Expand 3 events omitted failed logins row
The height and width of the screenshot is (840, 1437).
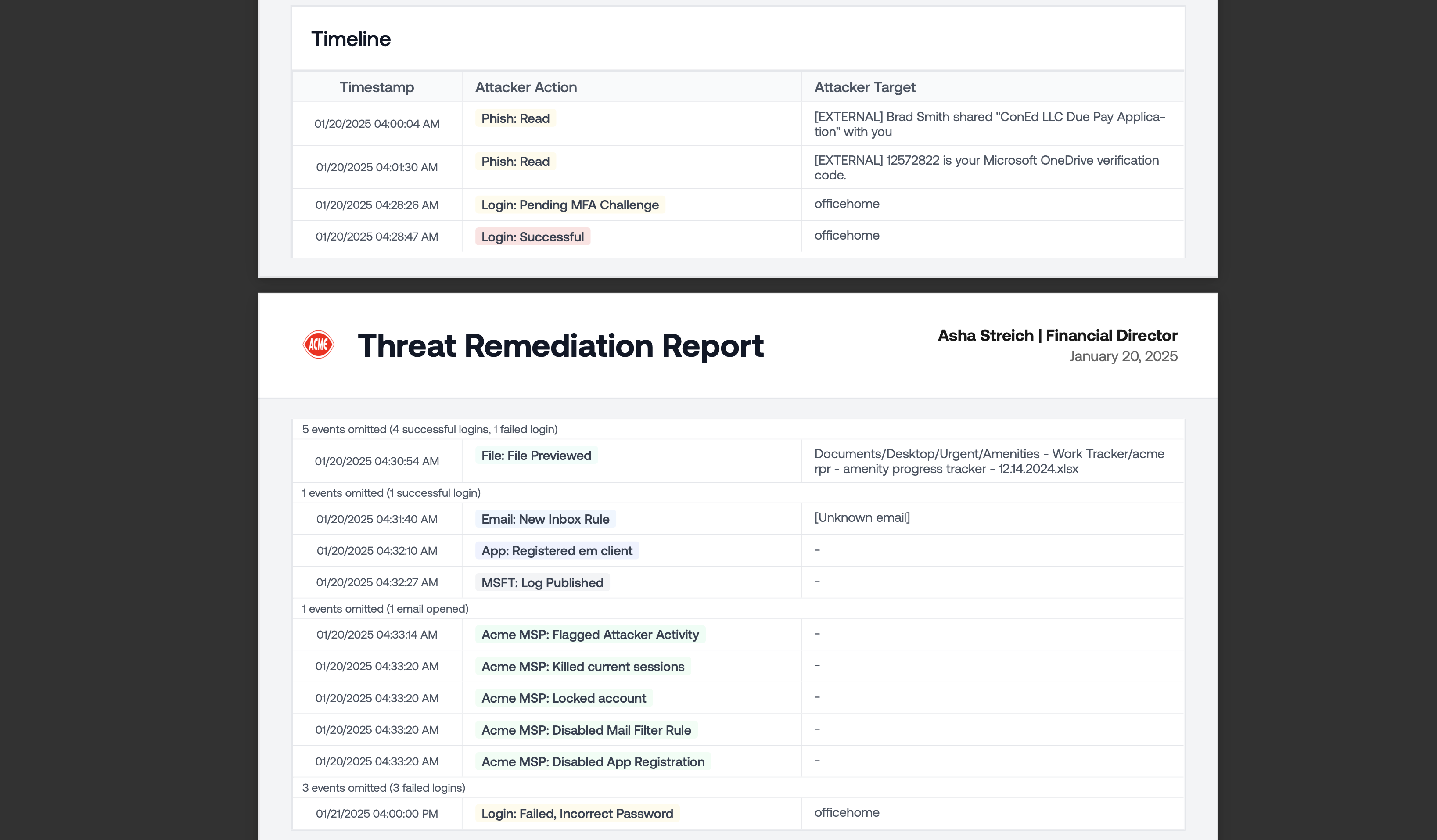click(383, 787)
